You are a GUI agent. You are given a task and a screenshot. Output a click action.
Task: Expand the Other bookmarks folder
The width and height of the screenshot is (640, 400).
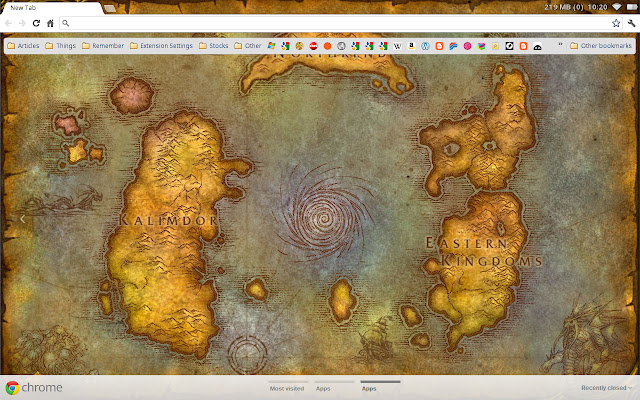coord(601,46)
